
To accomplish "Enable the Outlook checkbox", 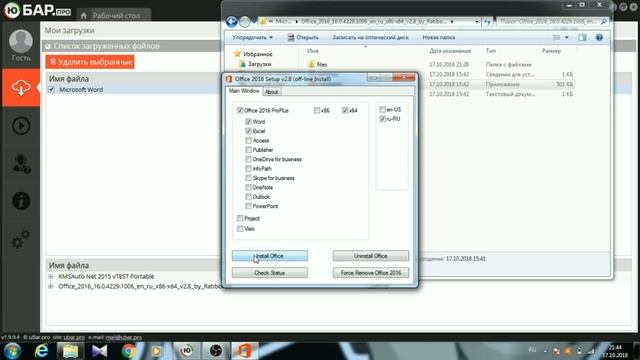I will point(248,197).
